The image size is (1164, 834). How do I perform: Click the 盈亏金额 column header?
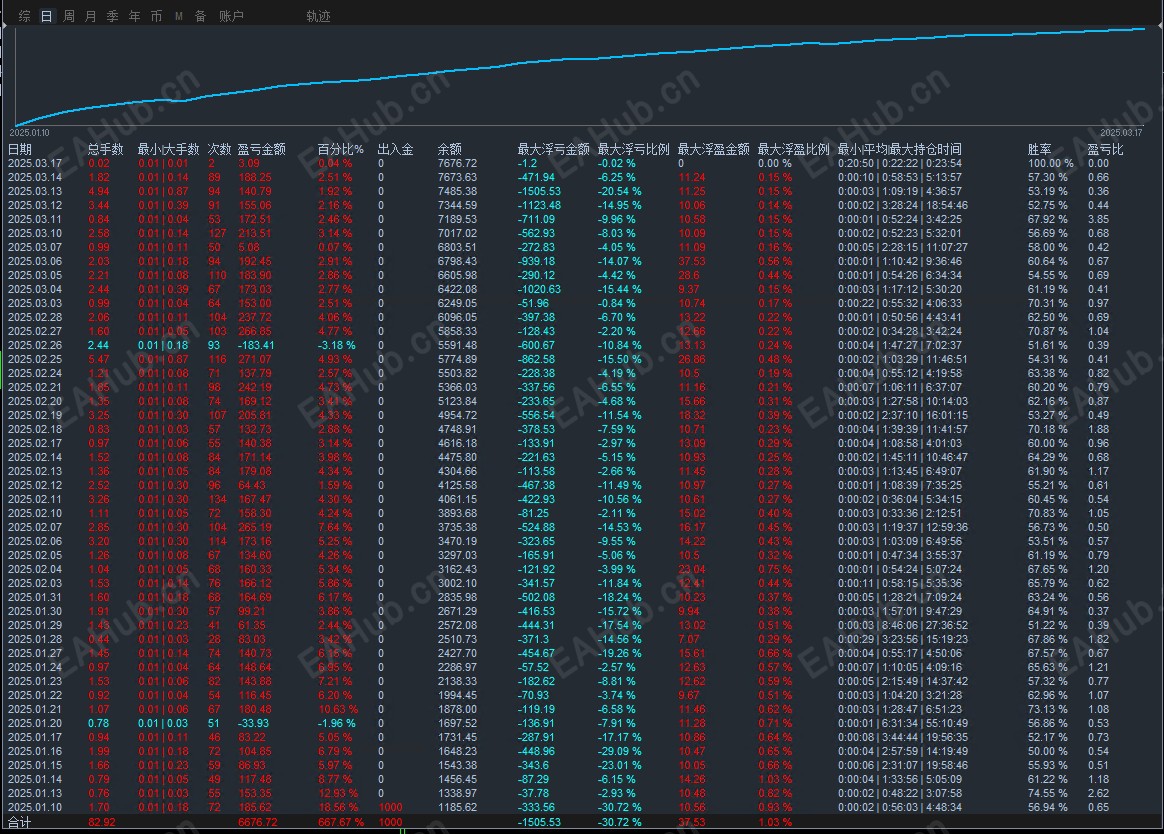pos(261,149)
